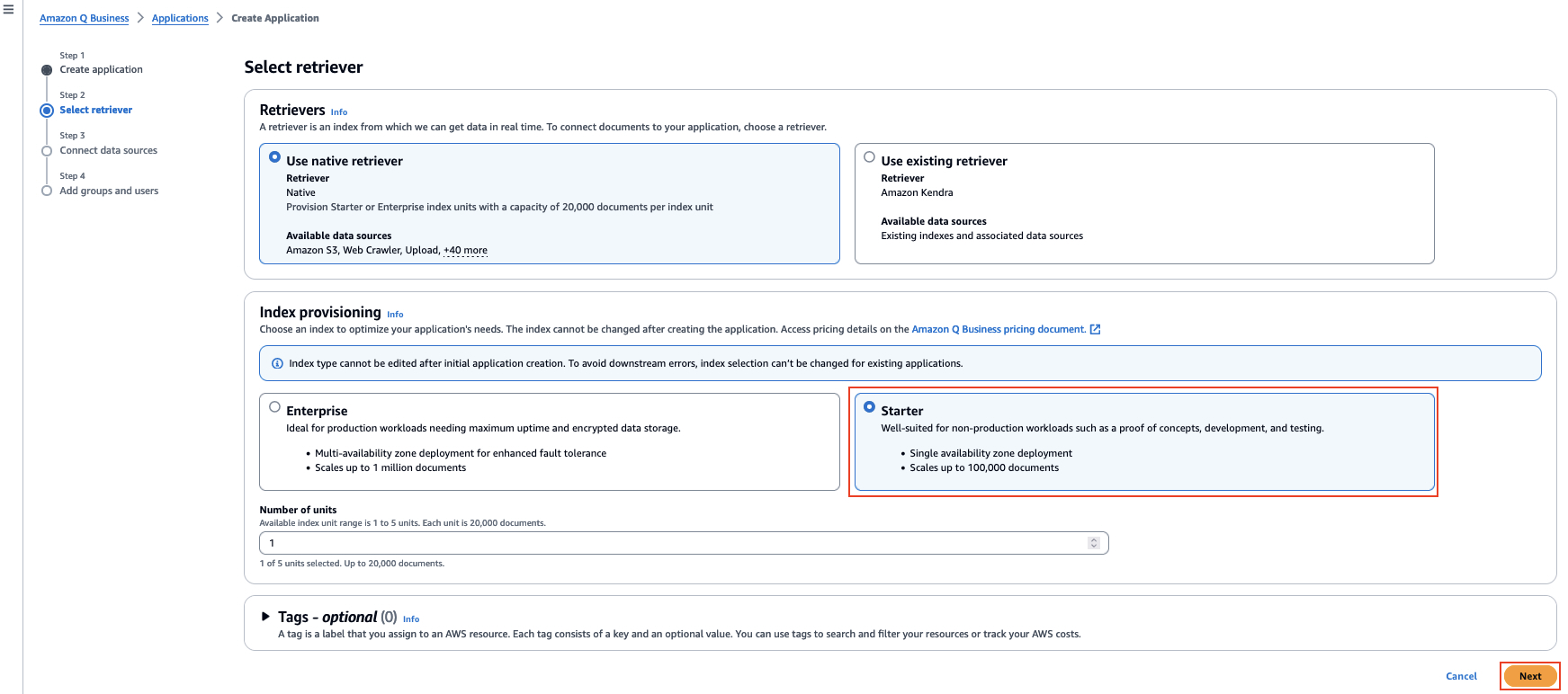This screenshot has height=694, width=1568.
Task: Click the "Number of units" field label
Action: coord(298,510)
